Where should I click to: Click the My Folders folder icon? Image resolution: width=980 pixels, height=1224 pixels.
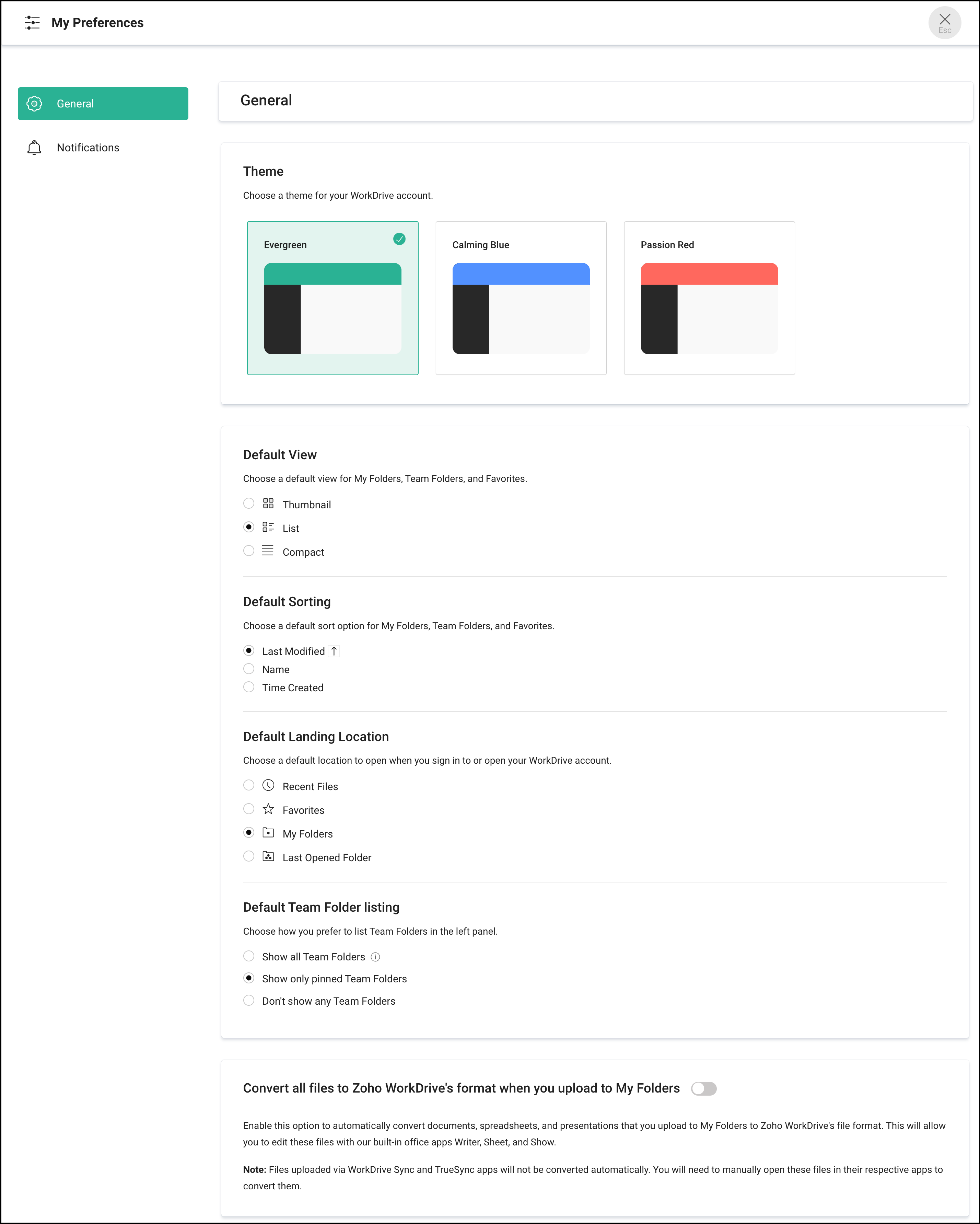(268, 833)
